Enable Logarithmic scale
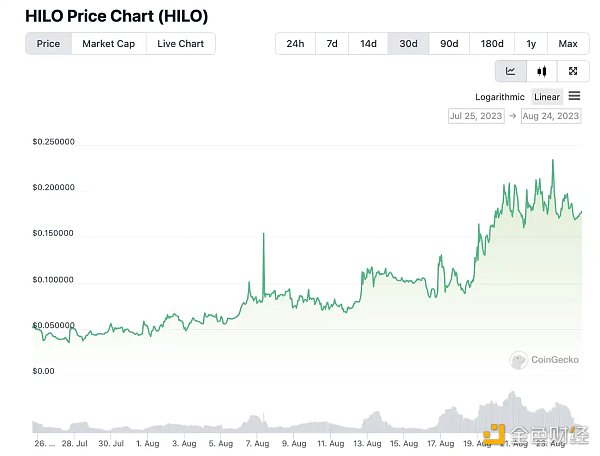Image resolution: width=600 pixels, height=456 pixels. pos(501,97)
